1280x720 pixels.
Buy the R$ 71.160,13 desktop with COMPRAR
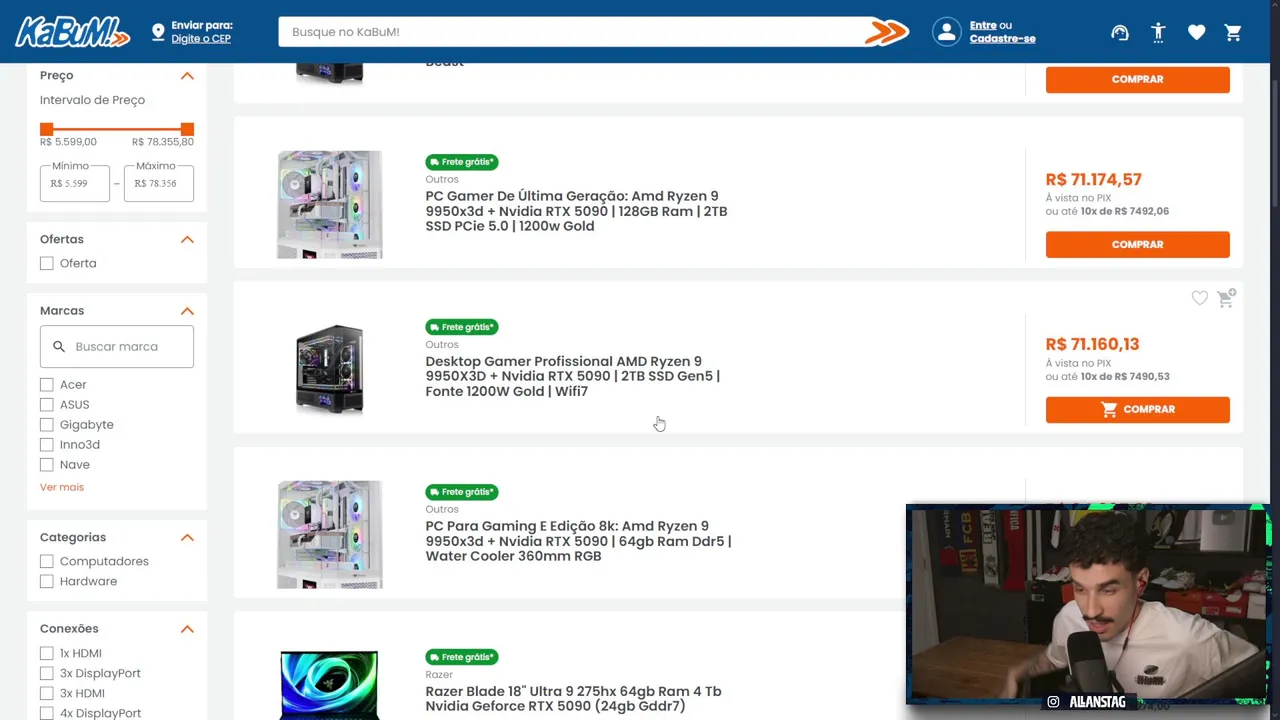coord(1137,409)
